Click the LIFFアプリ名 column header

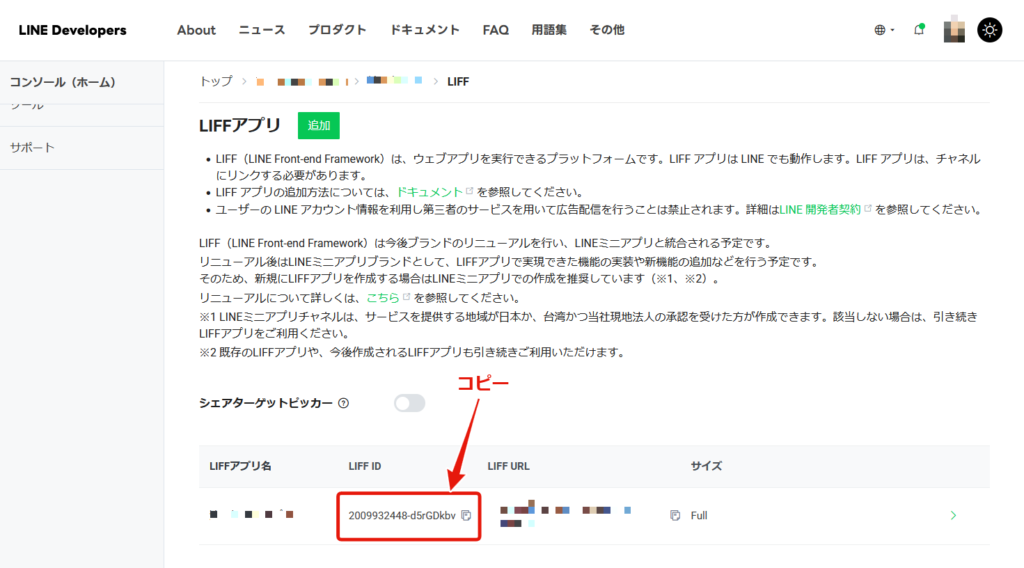point(240,466)
